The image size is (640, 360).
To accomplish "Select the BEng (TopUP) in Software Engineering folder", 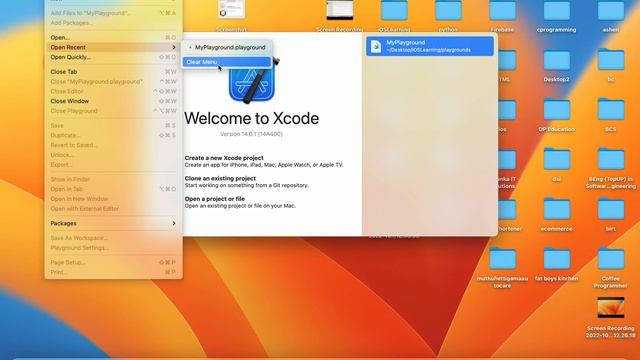I will [x=611, y=160].
